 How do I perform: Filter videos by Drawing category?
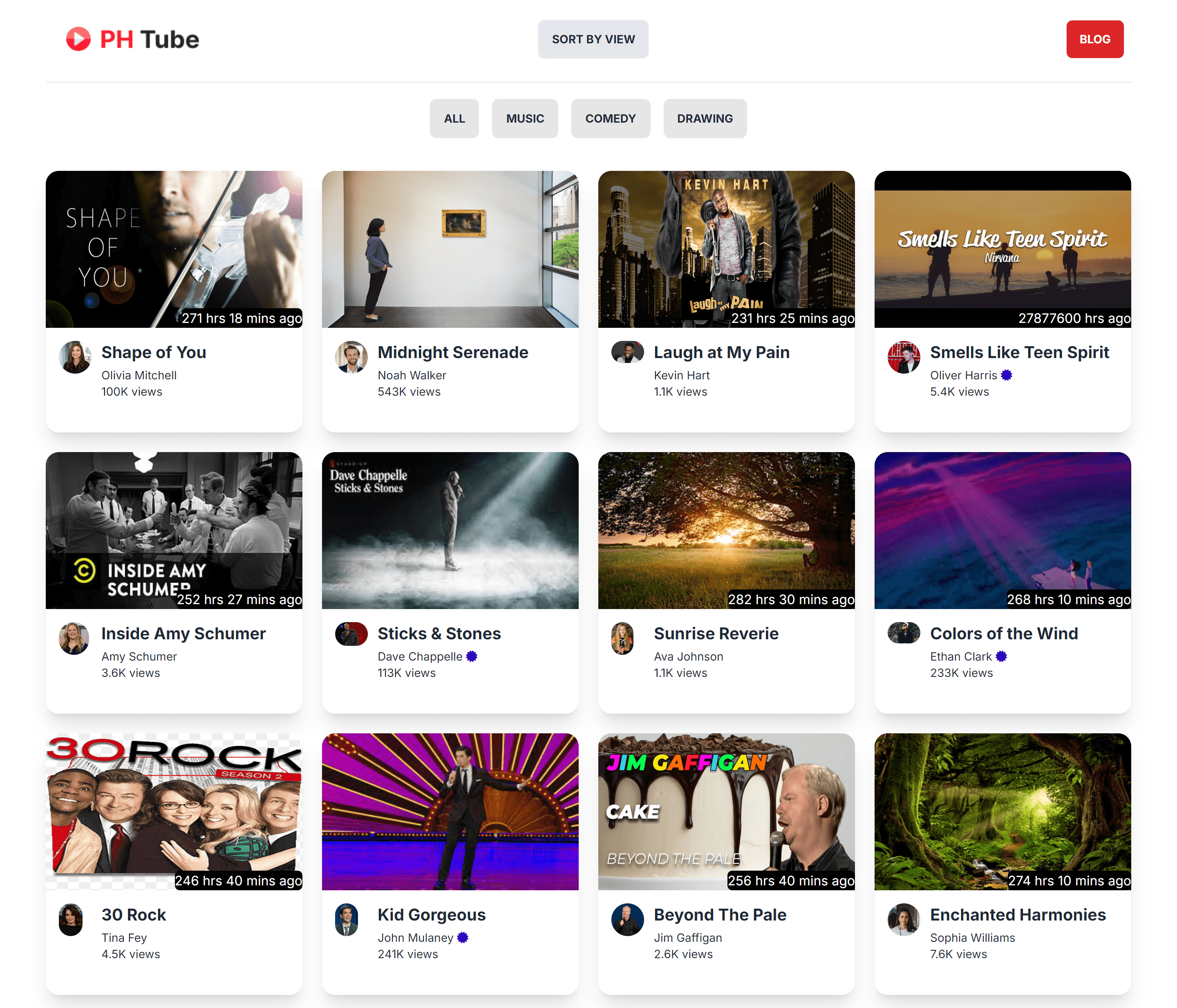pyautogui.click(x=705, y=119)
